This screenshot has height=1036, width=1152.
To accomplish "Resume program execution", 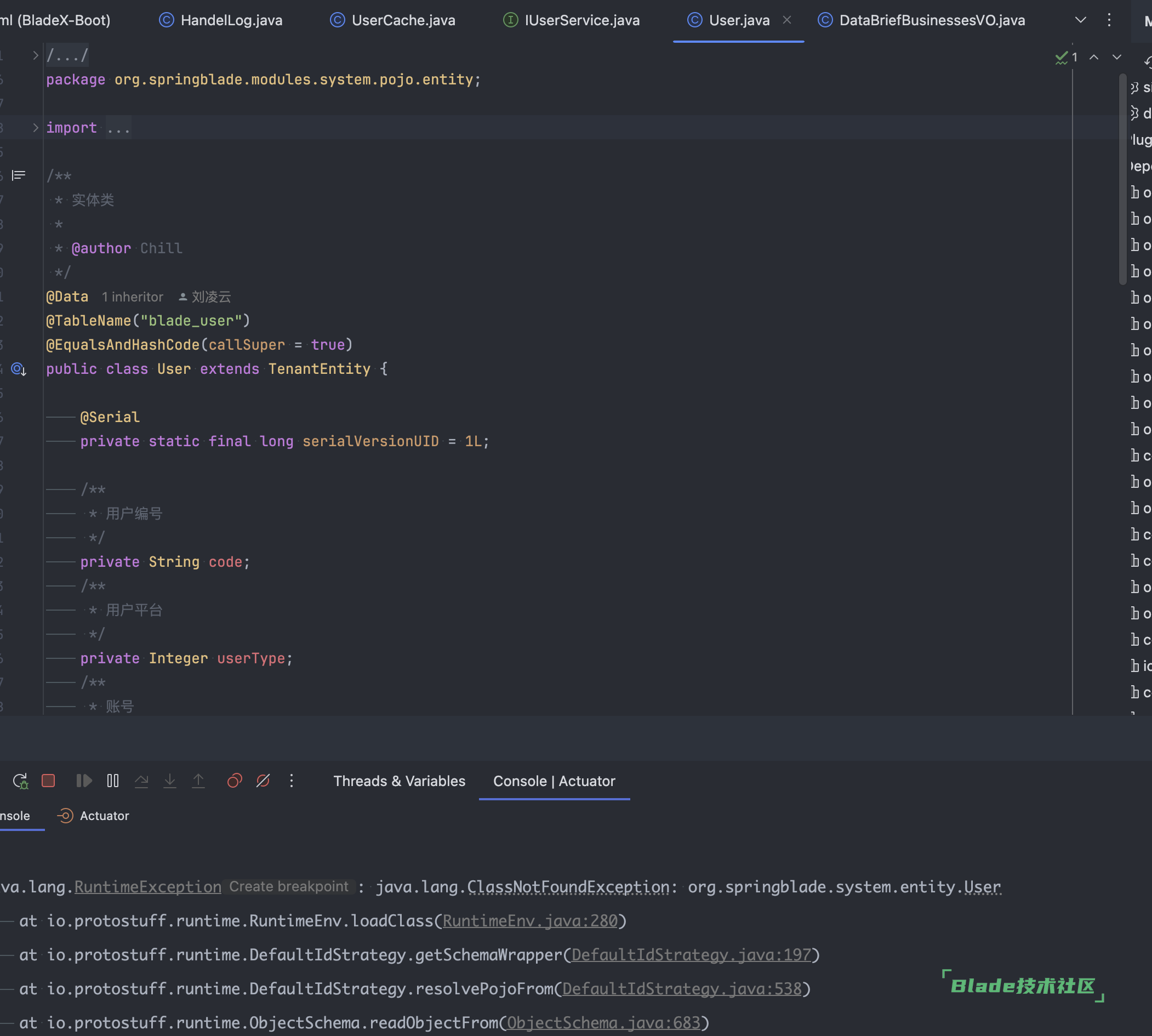I will point(84,781).
